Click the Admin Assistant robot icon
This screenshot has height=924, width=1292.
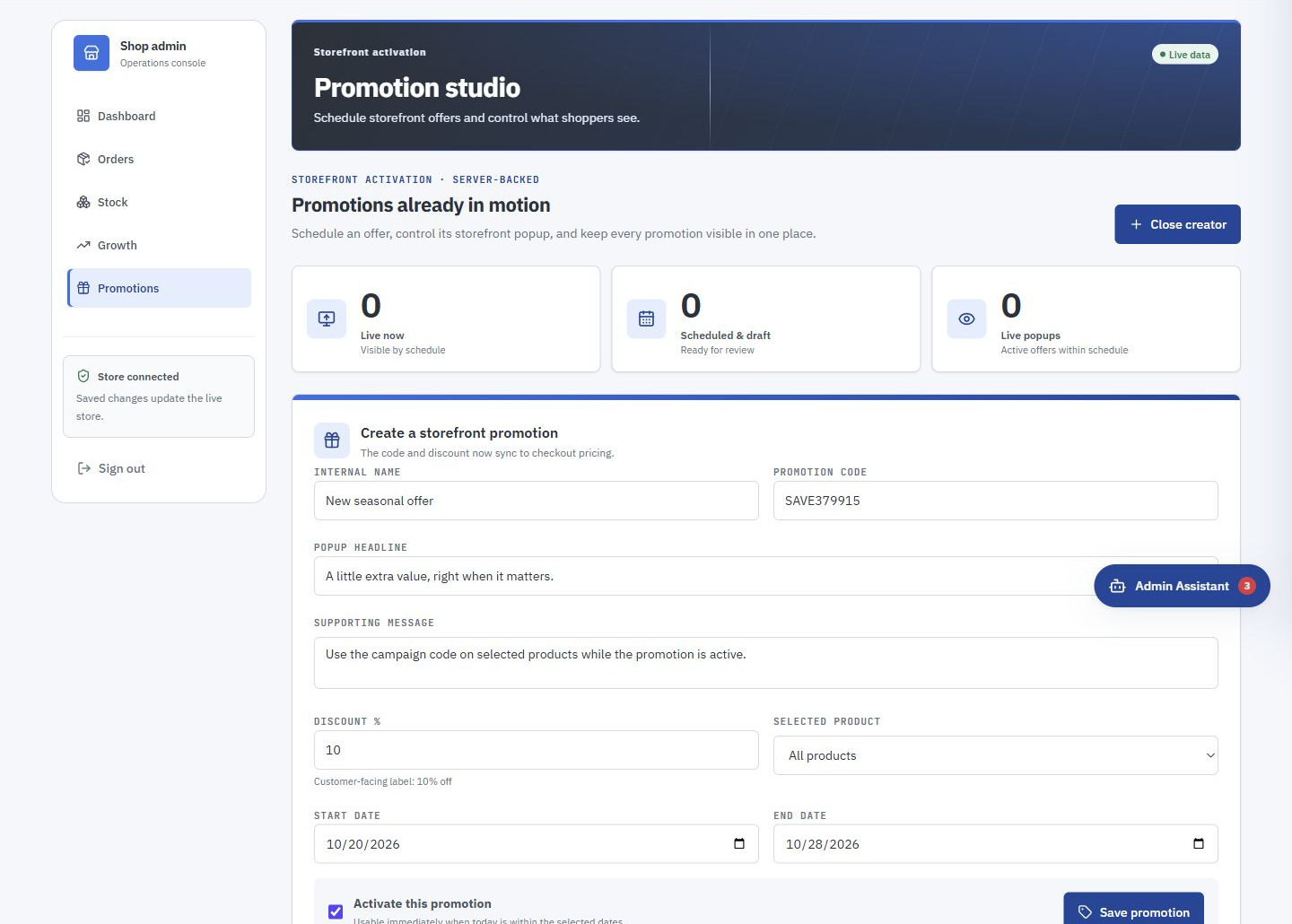click(1117, 586)
